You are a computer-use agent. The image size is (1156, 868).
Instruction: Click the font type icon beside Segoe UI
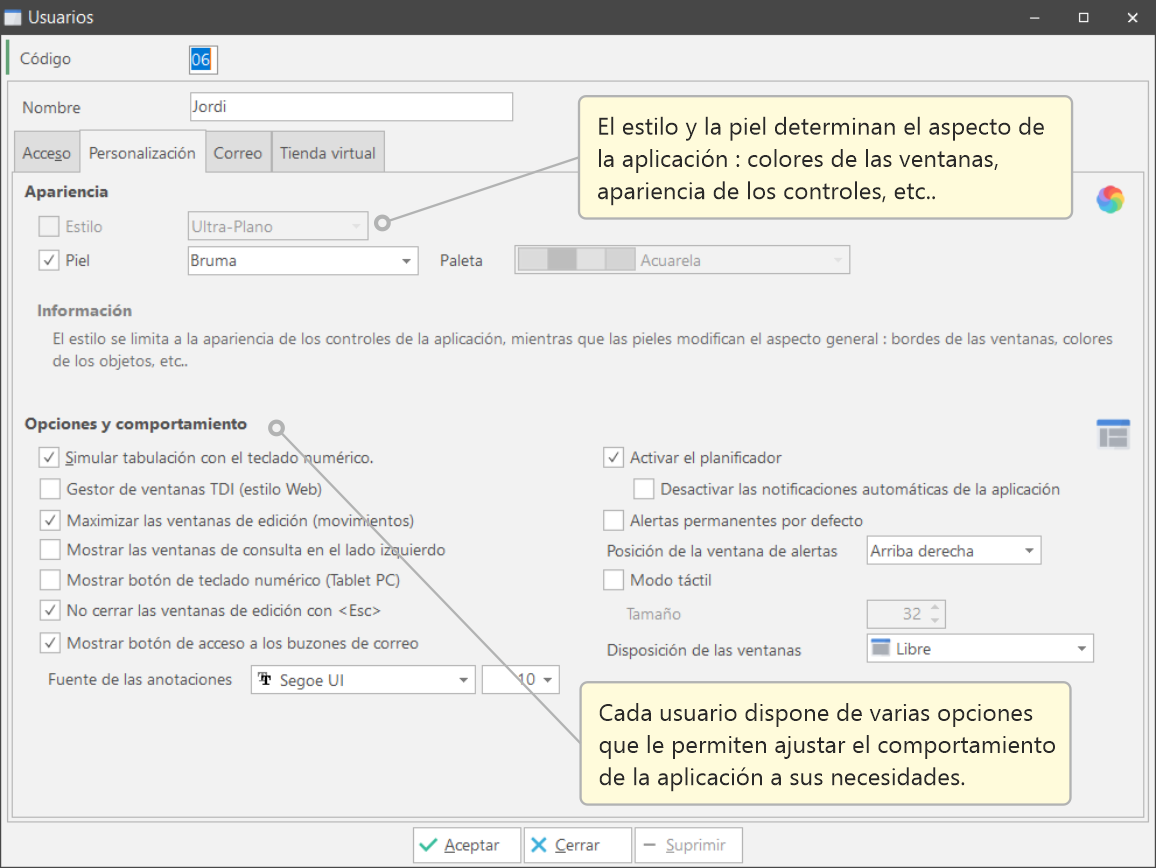266,680
